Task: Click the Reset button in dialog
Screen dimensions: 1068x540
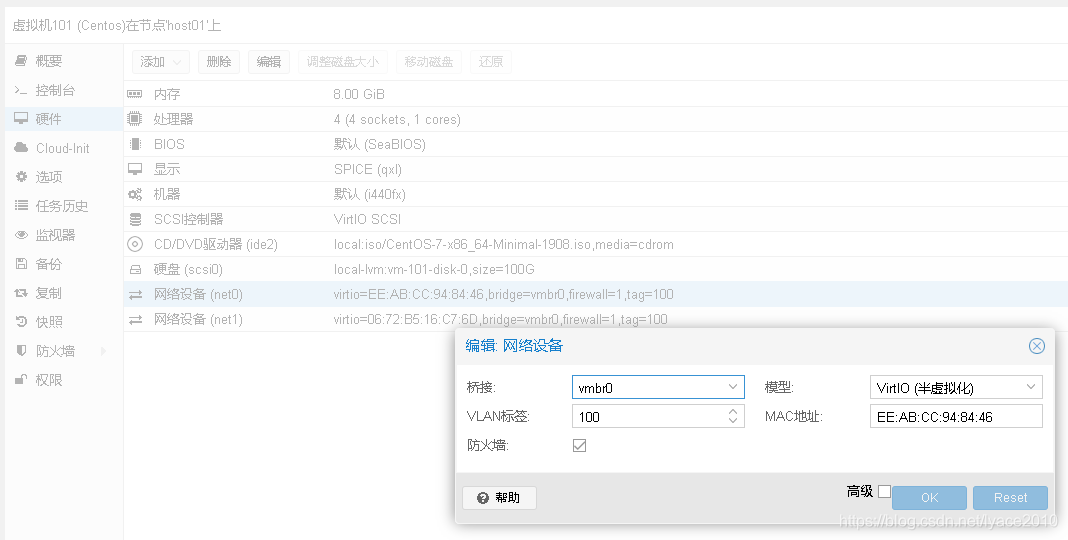Action: click(x=1010, y=498)
